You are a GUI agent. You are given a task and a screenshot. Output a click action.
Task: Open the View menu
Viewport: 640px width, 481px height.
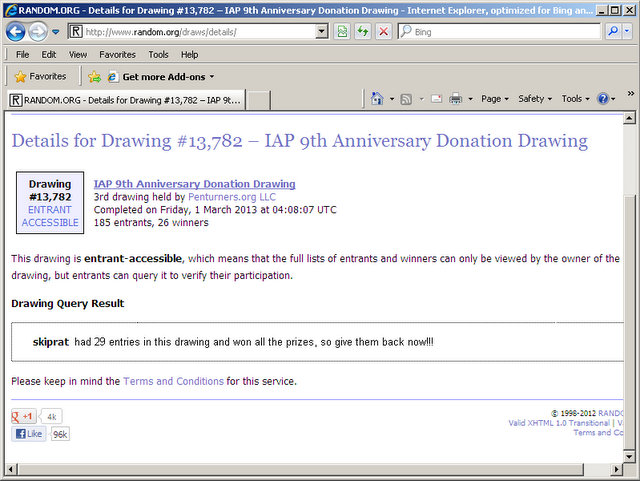pos(78,55)
